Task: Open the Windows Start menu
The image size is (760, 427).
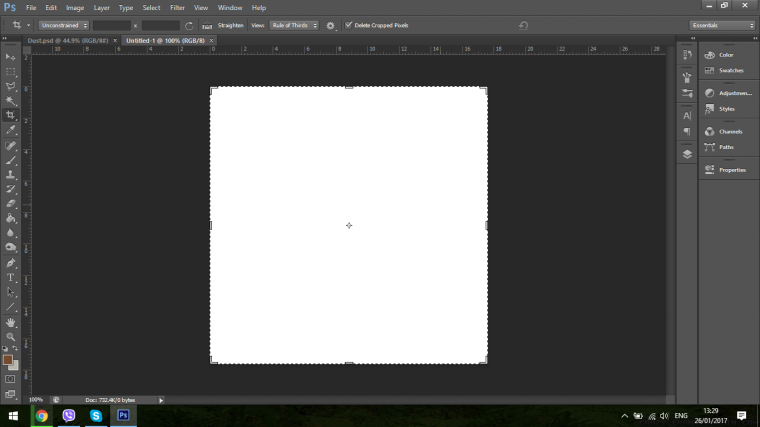Action: click(x=13, y=416)
